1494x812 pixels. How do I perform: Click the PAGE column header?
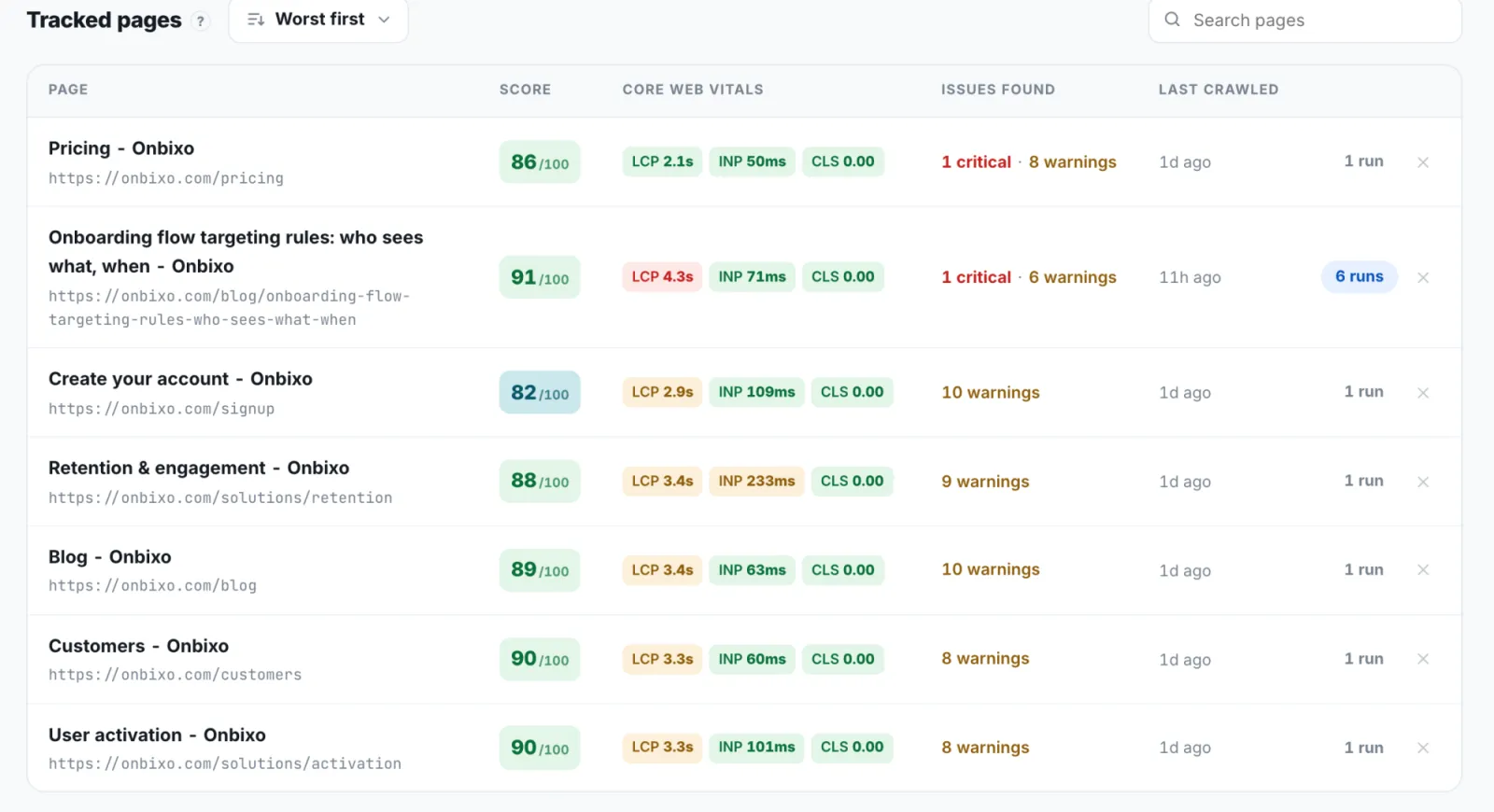tap(68, 90)
